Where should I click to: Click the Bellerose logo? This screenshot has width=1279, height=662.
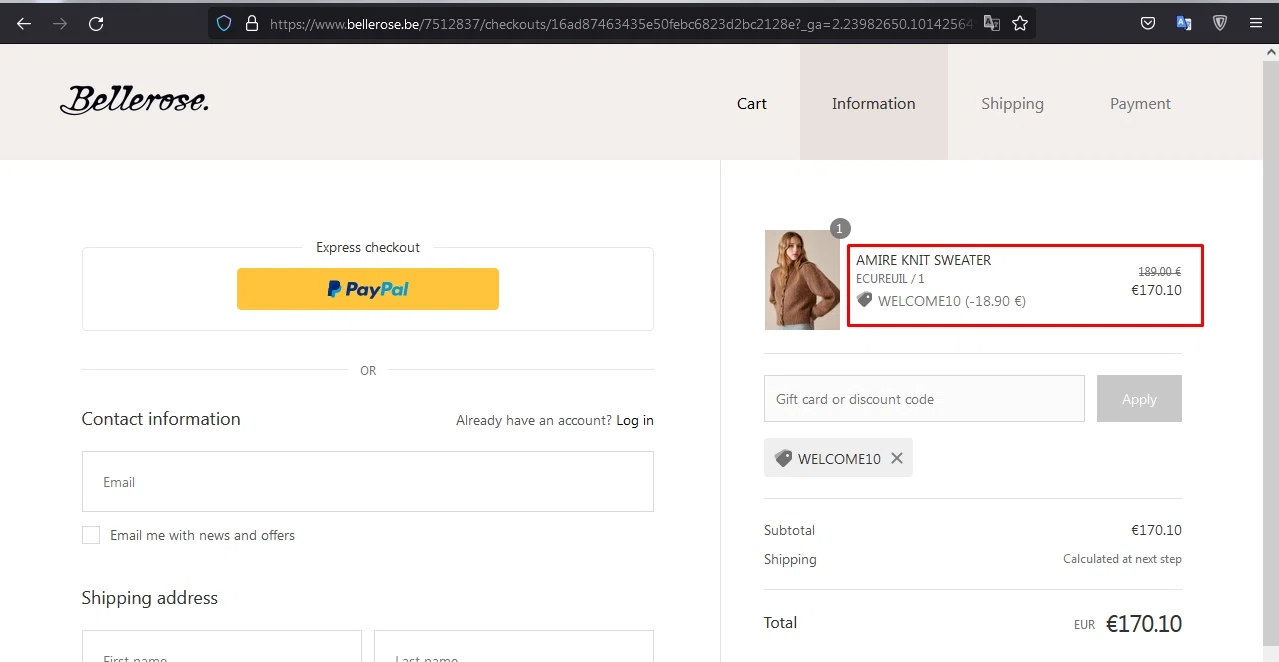click(x=134, y=100)
